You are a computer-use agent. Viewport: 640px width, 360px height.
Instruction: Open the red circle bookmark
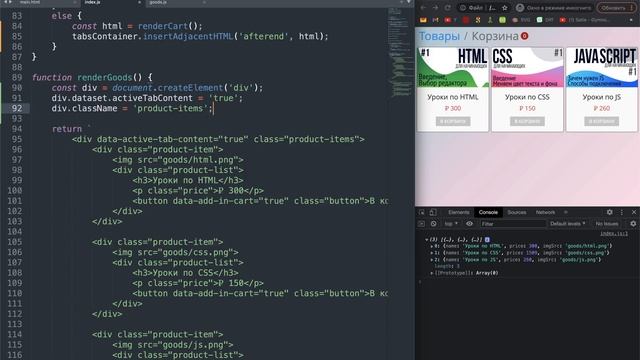point(466,20)
